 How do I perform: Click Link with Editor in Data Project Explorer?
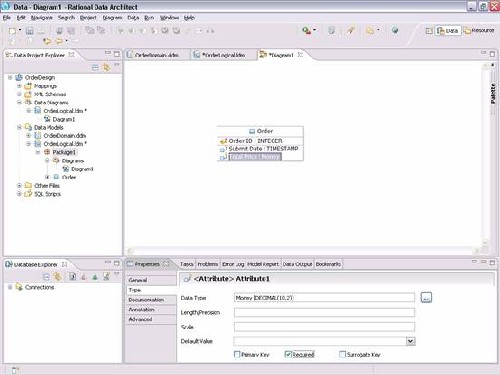tap(106, 68)
